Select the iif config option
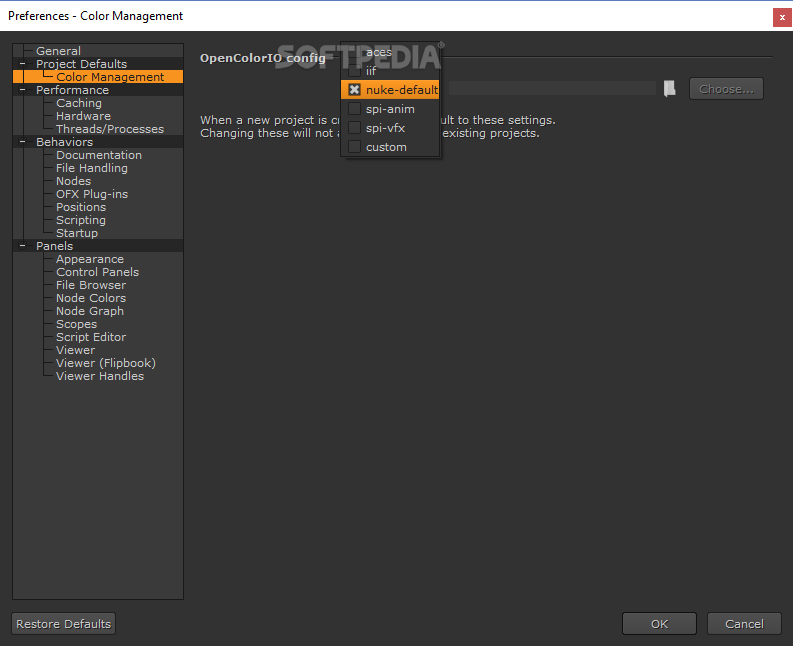The height and width of the screenshot is (646, 793). (390, 71)
